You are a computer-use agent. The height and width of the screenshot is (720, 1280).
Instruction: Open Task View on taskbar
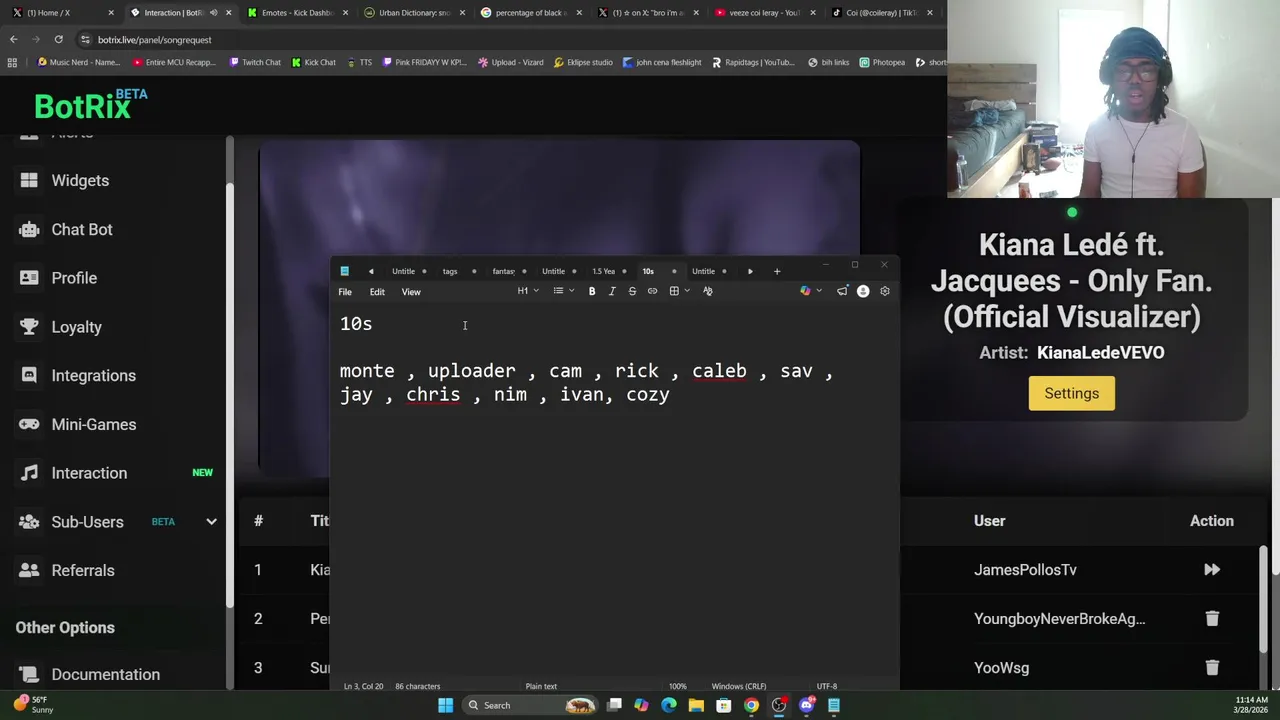[615, 705]
